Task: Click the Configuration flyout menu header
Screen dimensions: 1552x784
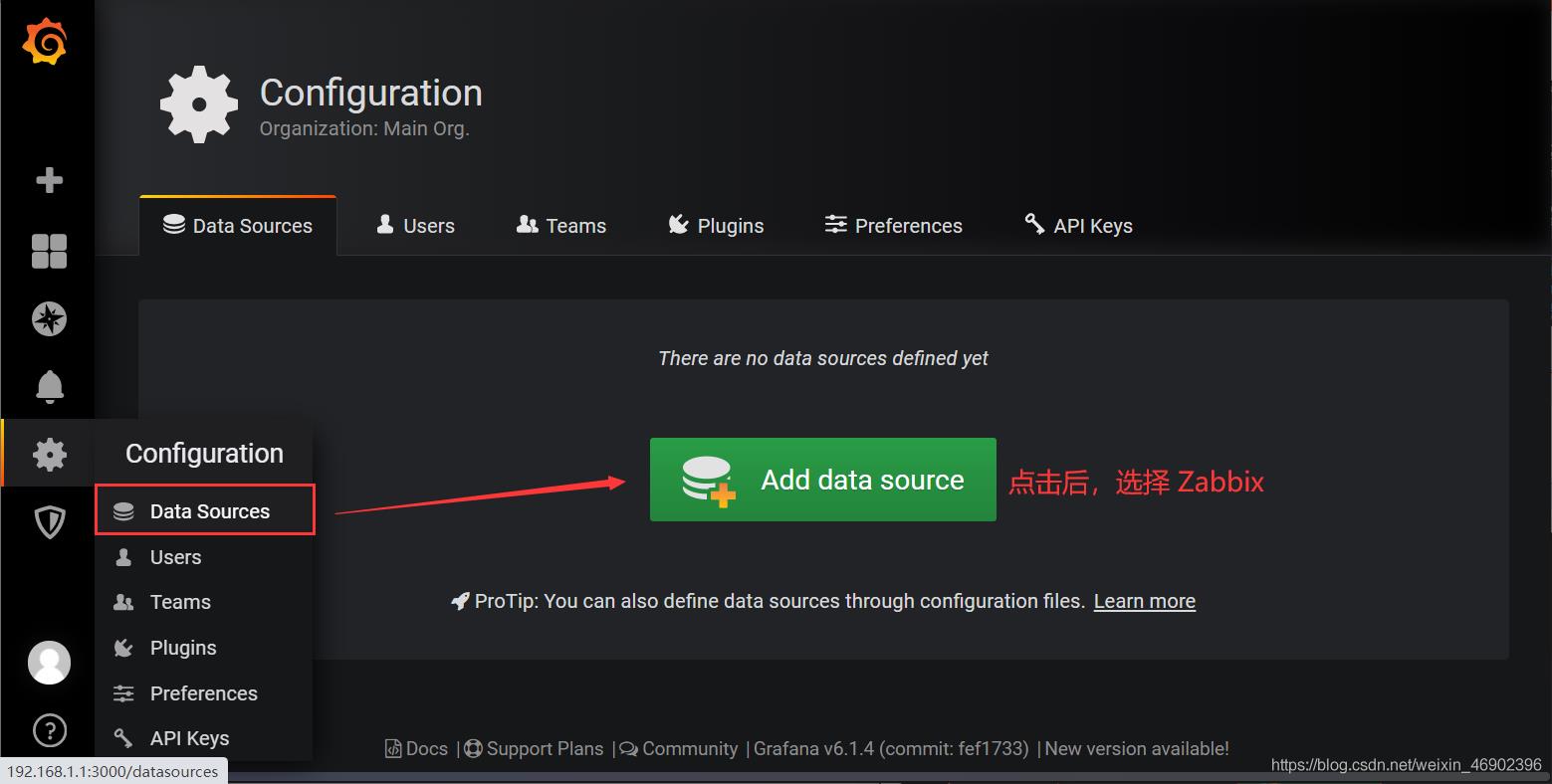Action: 204,454
